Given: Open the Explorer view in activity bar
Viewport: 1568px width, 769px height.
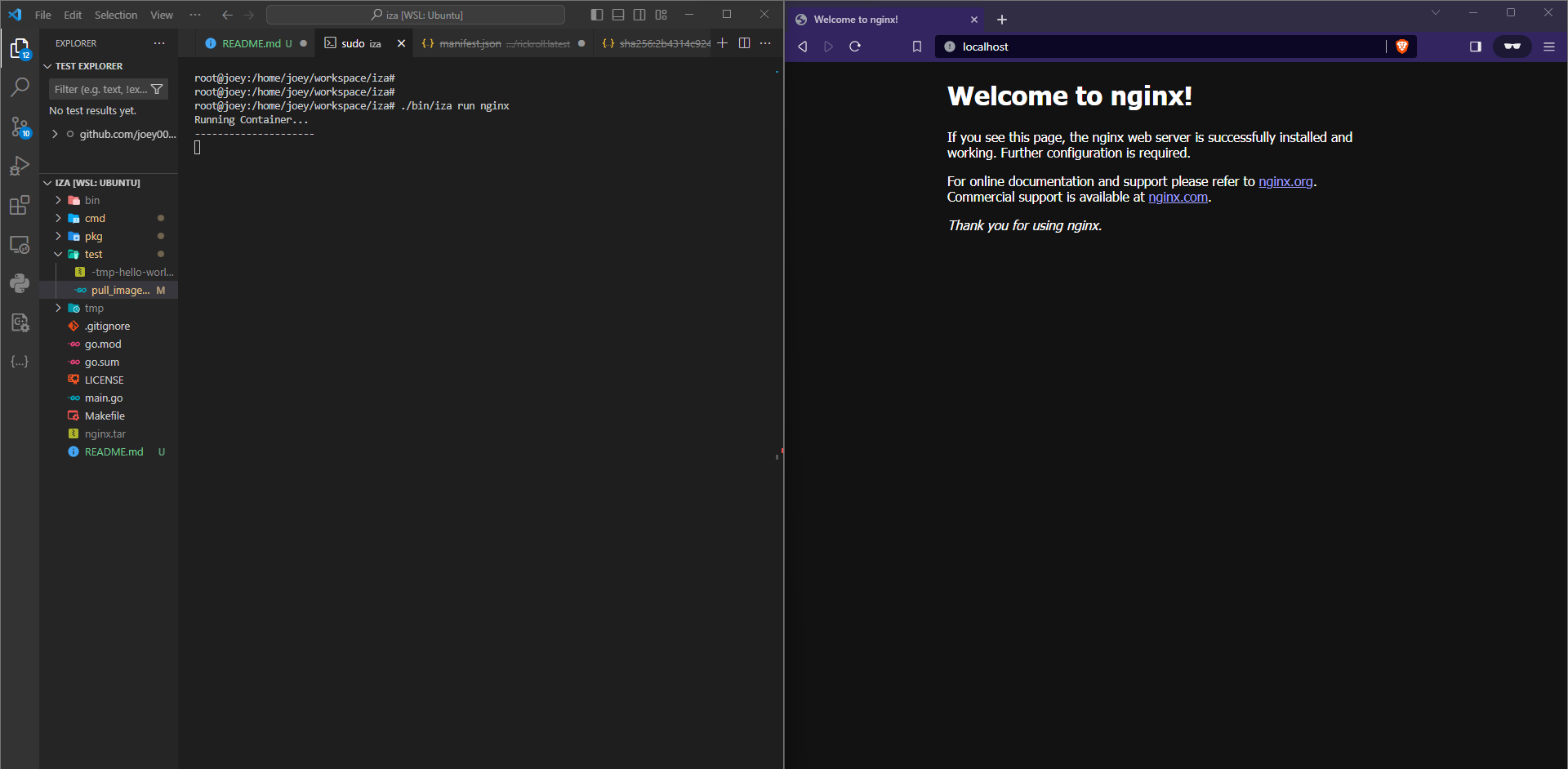Looking at the screenshot, I should pyautogui.click(x=20, y=49).
